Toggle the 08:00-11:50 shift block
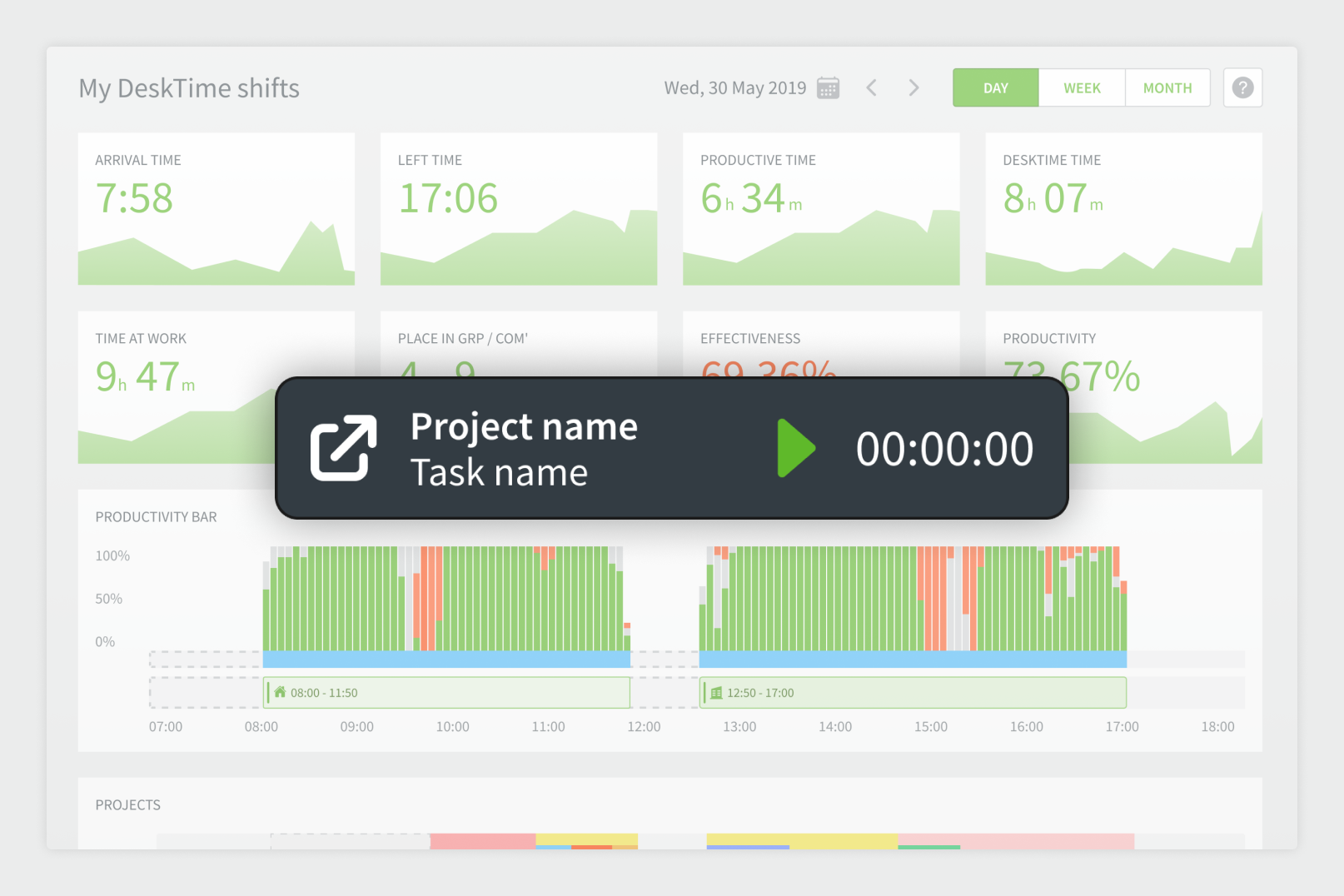 (x=447, y=692)
